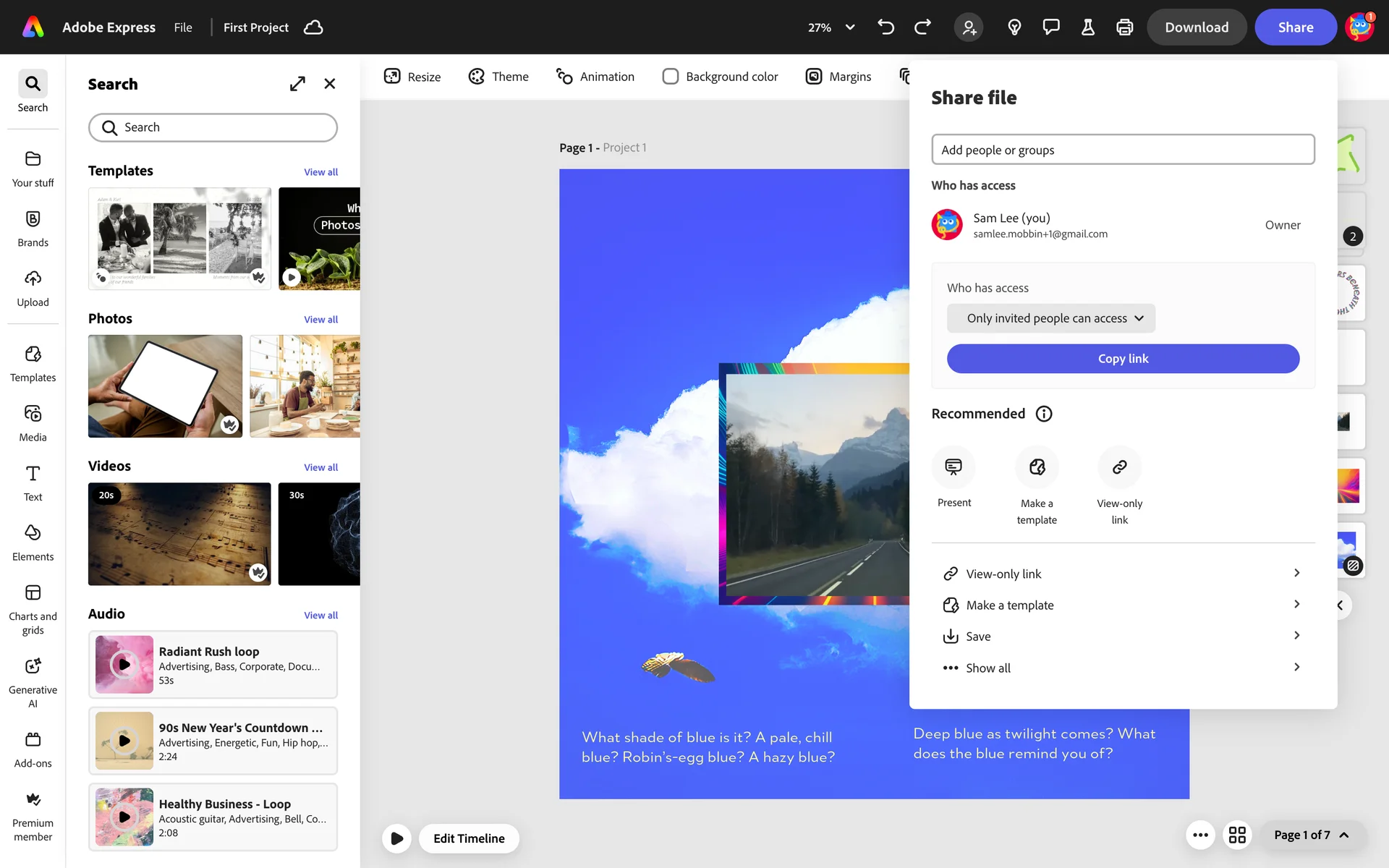Open the Brands panel
The width and height of the screenshot is (1389, 868).
click(33, 228)
